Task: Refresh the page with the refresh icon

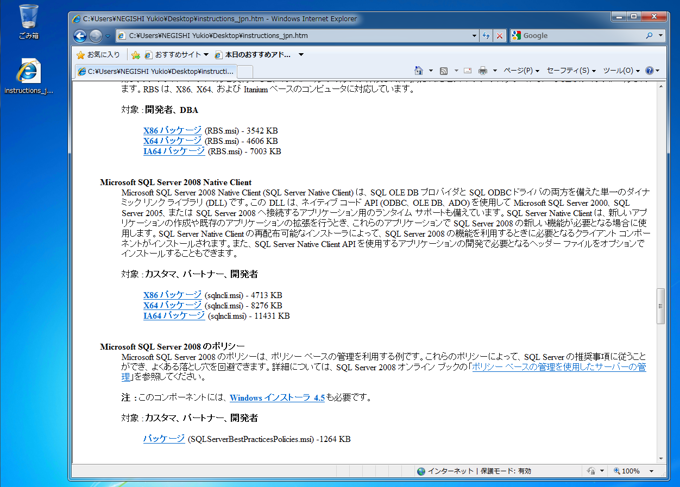Action: click(x=486, y=36)
